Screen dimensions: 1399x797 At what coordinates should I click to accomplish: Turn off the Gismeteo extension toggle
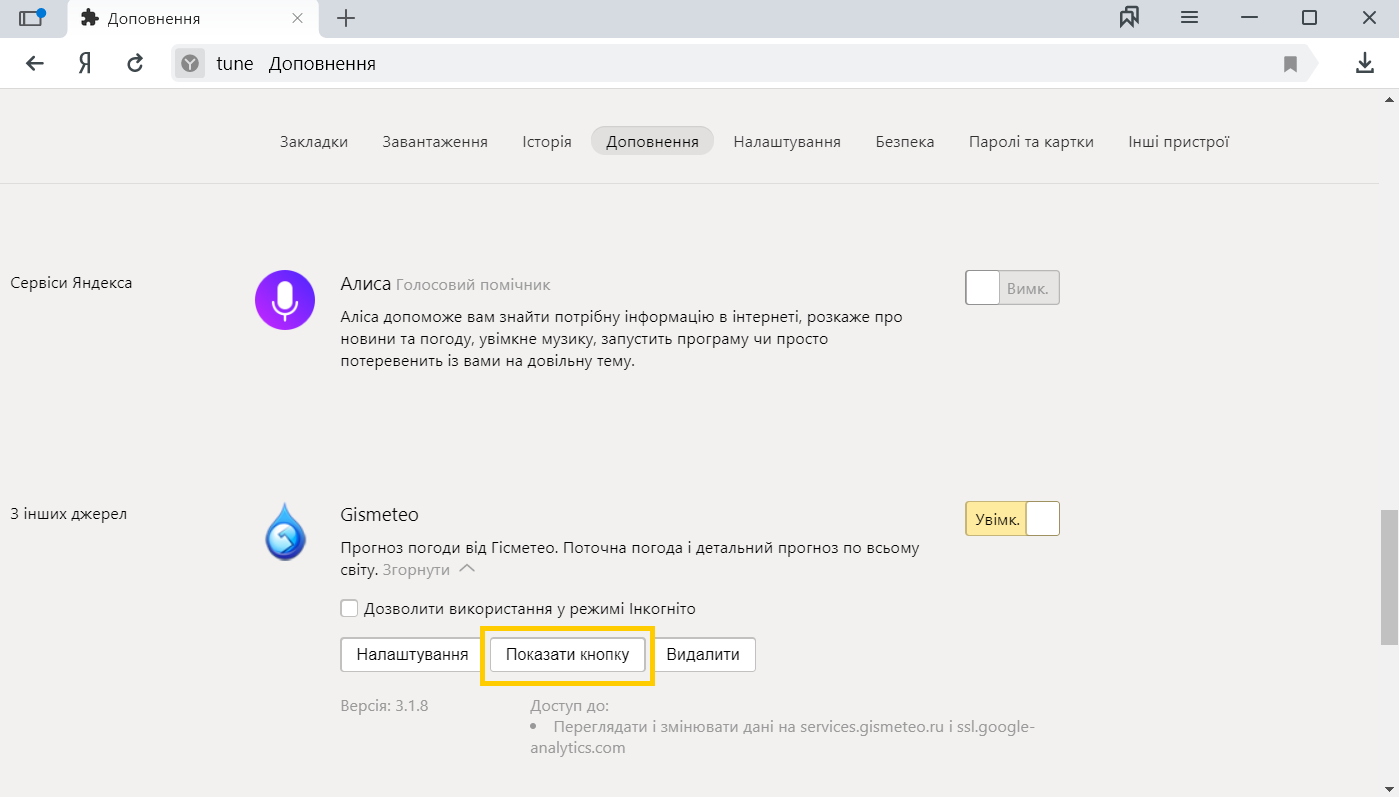pyautogui.click(x=1012, y=519)
